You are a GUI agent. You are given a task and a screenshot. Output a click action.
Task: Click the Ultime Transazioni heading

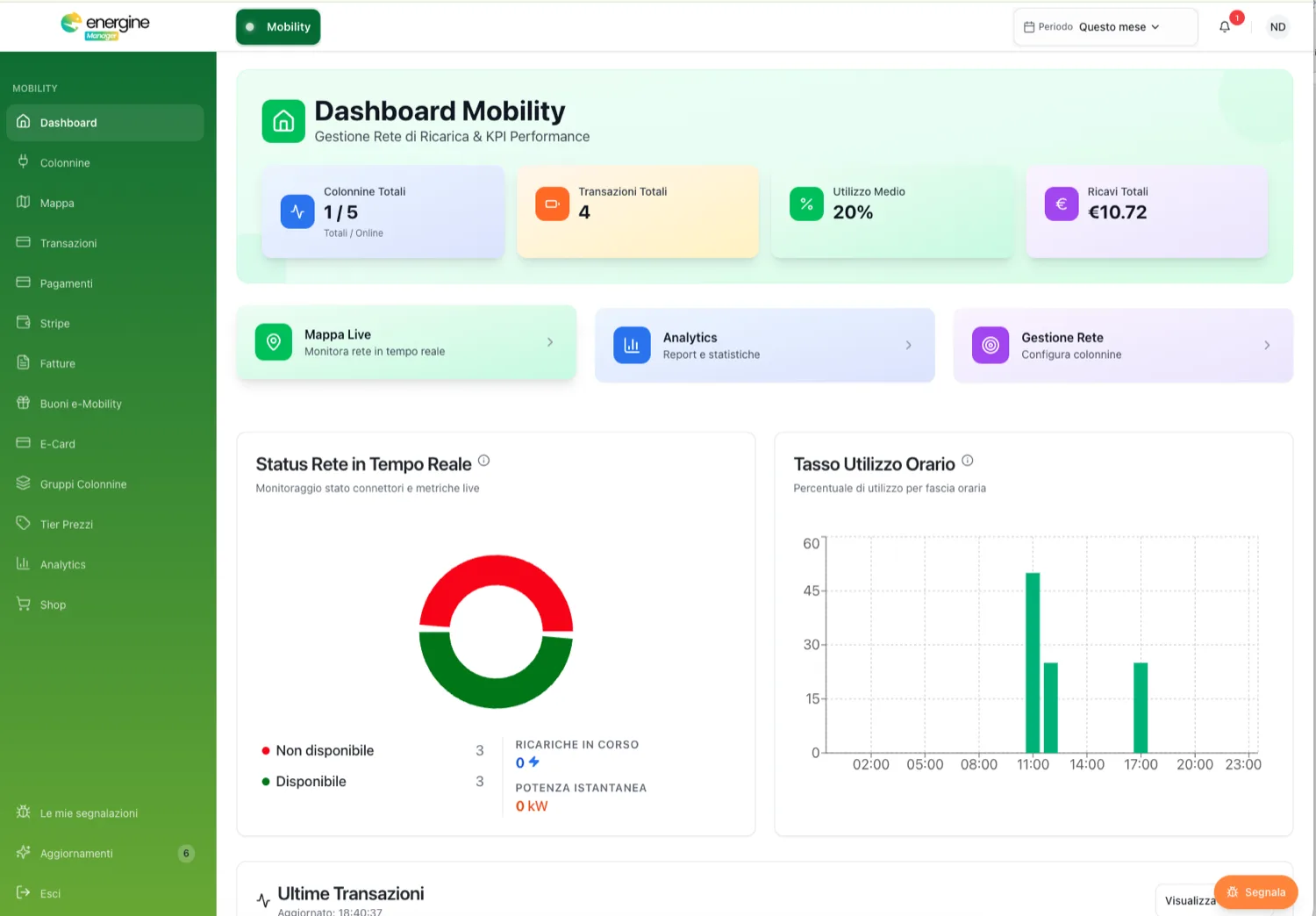(x=351, y=893)
